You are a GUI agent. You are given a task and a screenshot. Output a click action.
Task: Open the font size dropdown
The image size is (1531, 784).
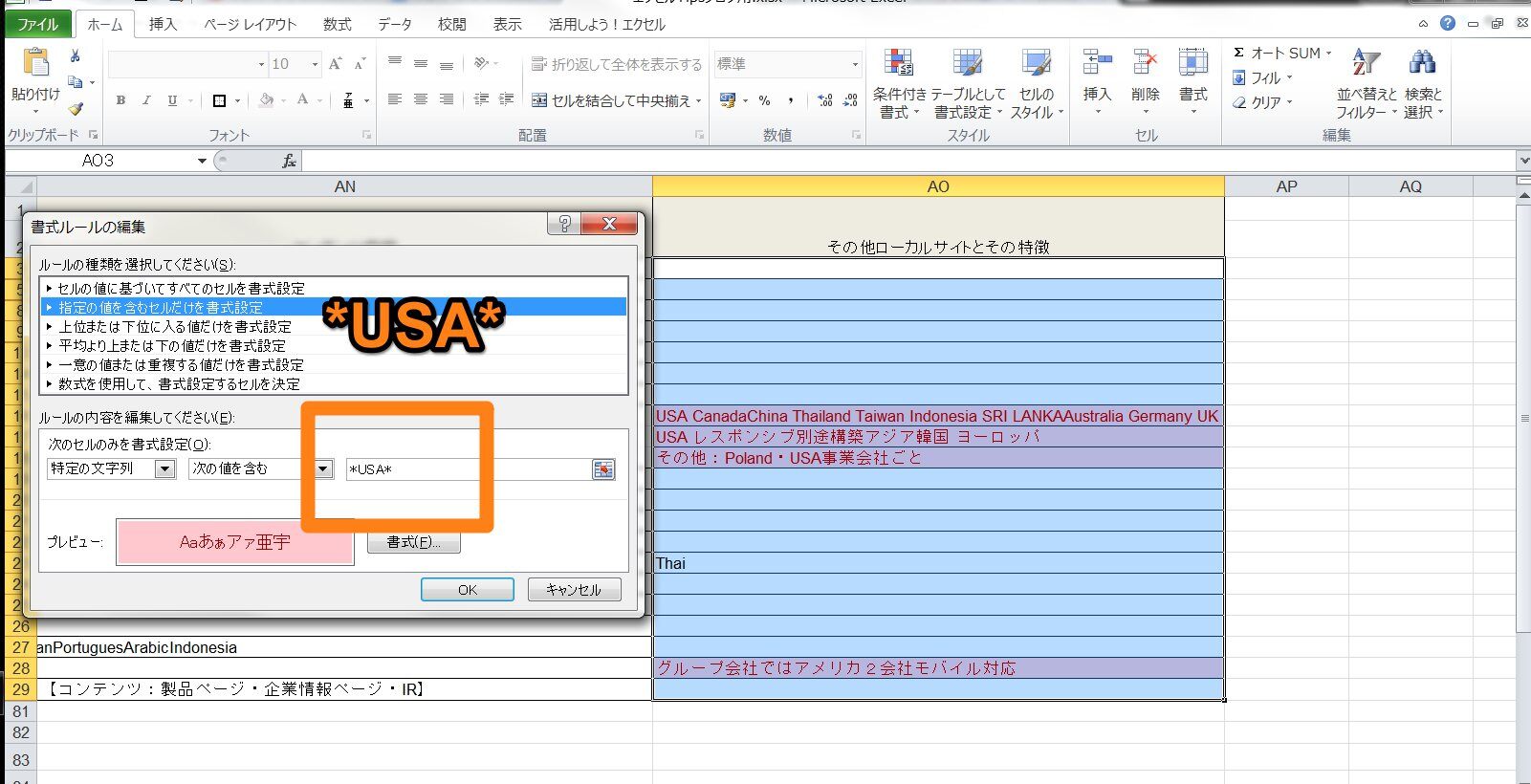[x=315, y=64]
